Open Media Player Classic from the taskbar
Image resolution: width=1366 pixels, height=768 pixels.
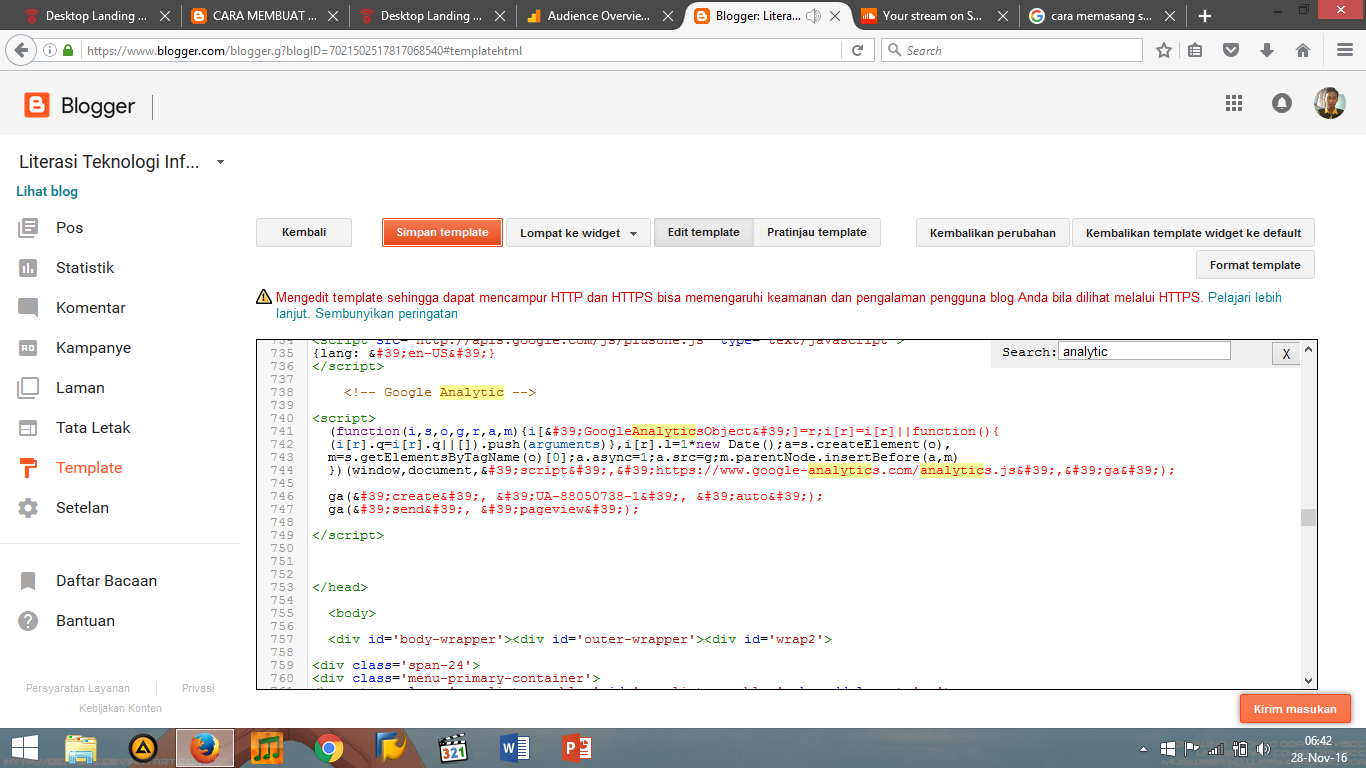pos(453,748)
